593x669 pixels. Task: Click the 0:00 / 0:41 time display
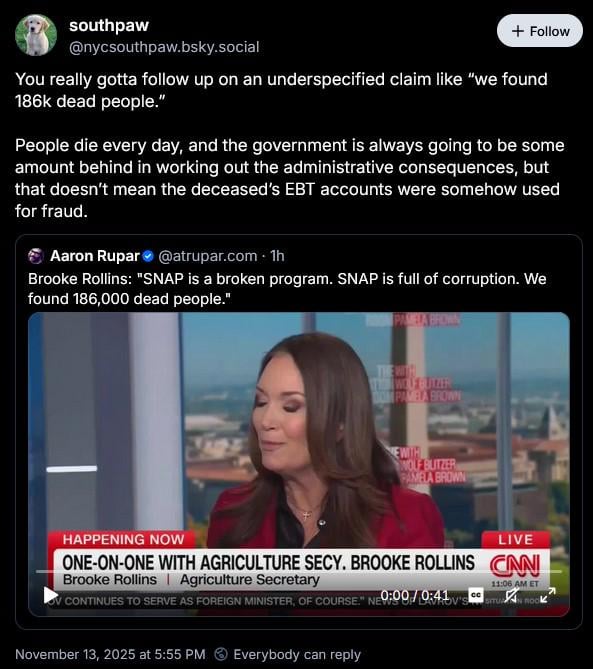(414, 595)
